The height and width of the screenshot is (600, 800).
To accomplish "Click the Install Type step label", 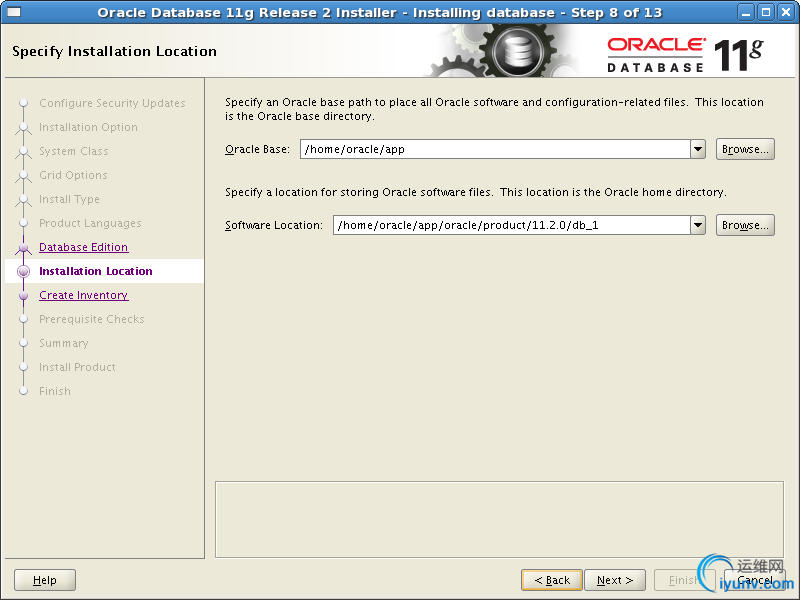I will [69, 199].
